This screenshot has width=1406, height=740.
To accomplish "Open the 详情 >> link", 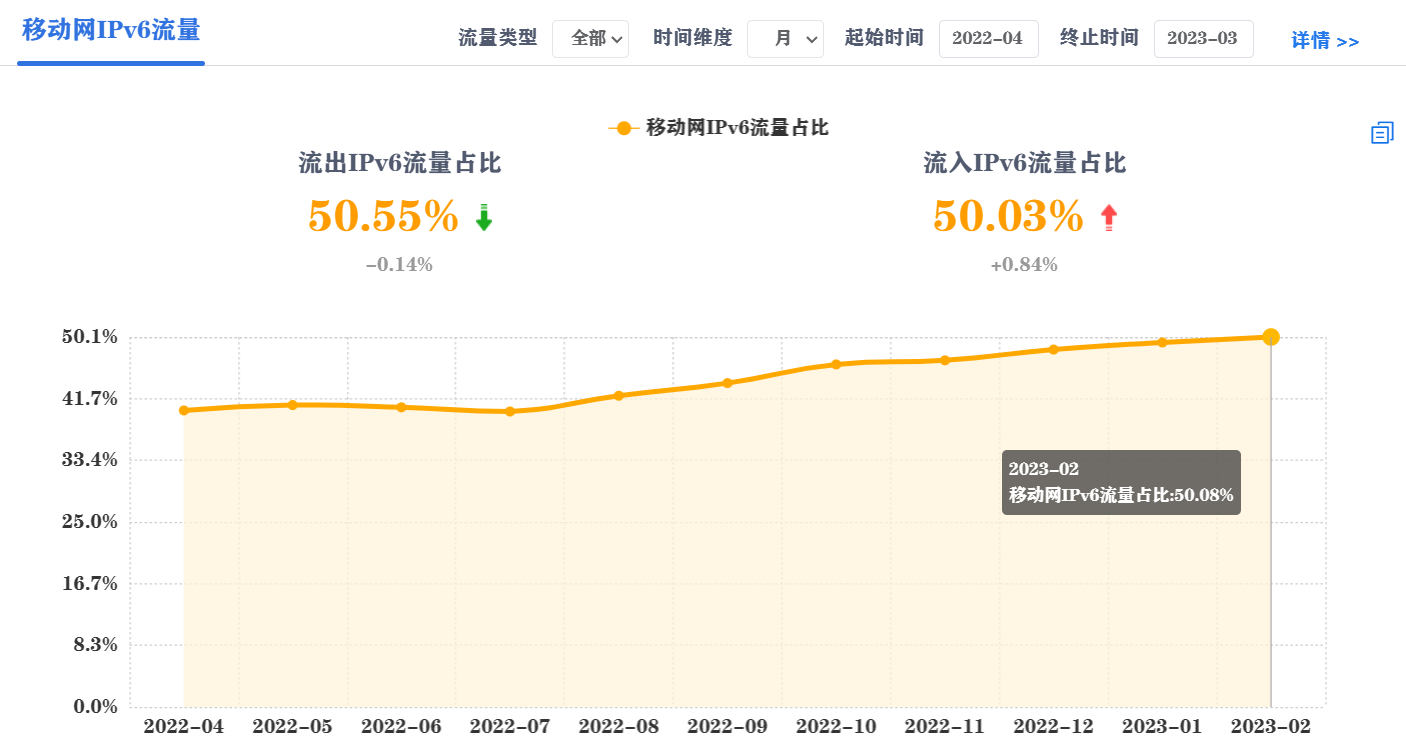I will (x=1325, y=41).
